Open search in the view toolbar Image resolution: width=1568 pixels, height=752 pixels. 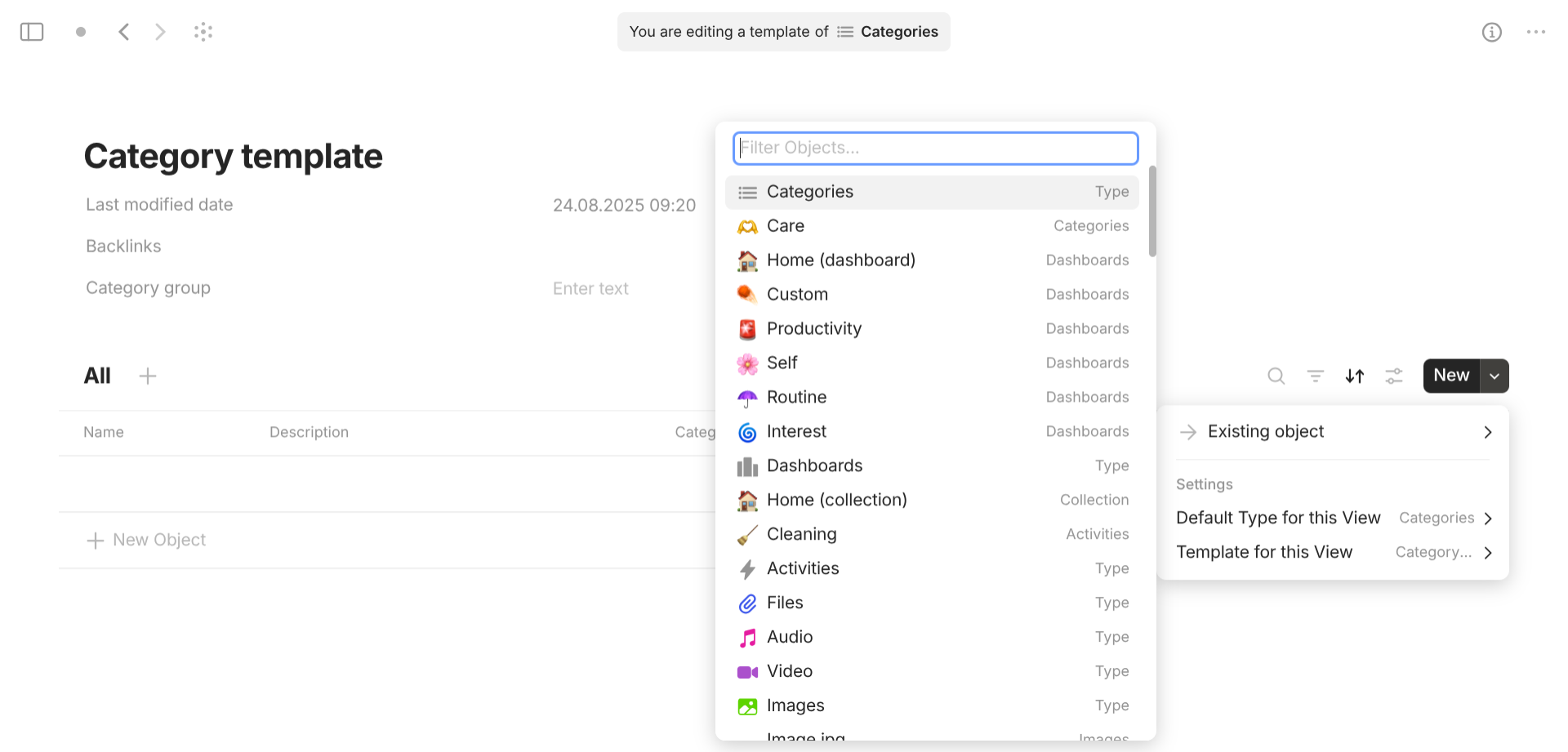coord(1276,376)
